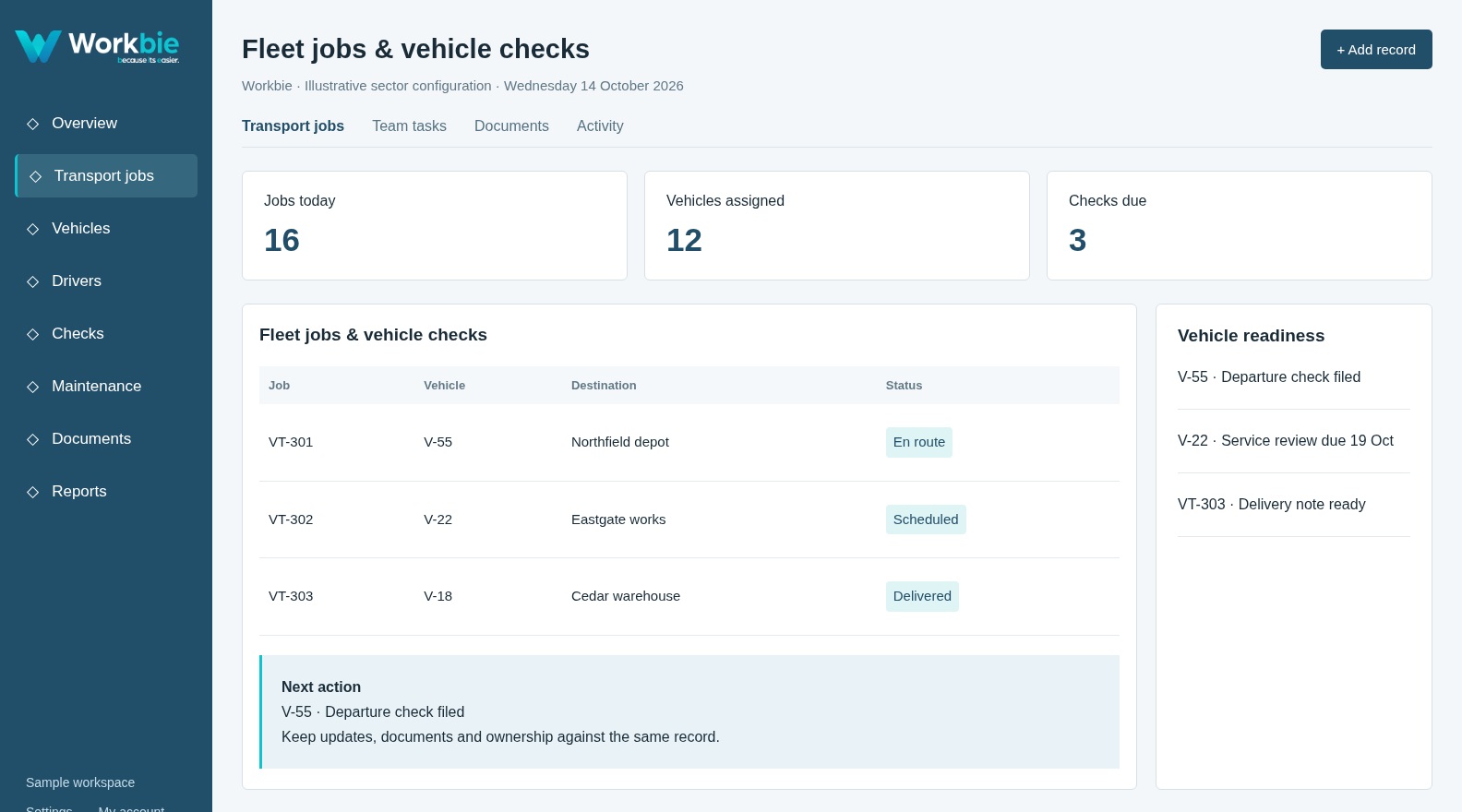Click VT-303 Delivery note ready item
This screenshot has width=1462, height=812.
point(1272,505)
